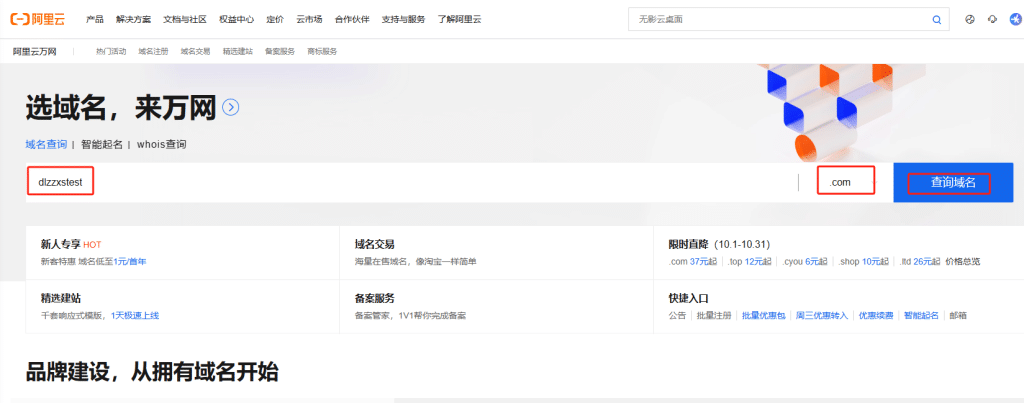Viewport: 1024px width, 403px height.
Task: Open the 合作伙伴 menu
Action: (352, 20)
